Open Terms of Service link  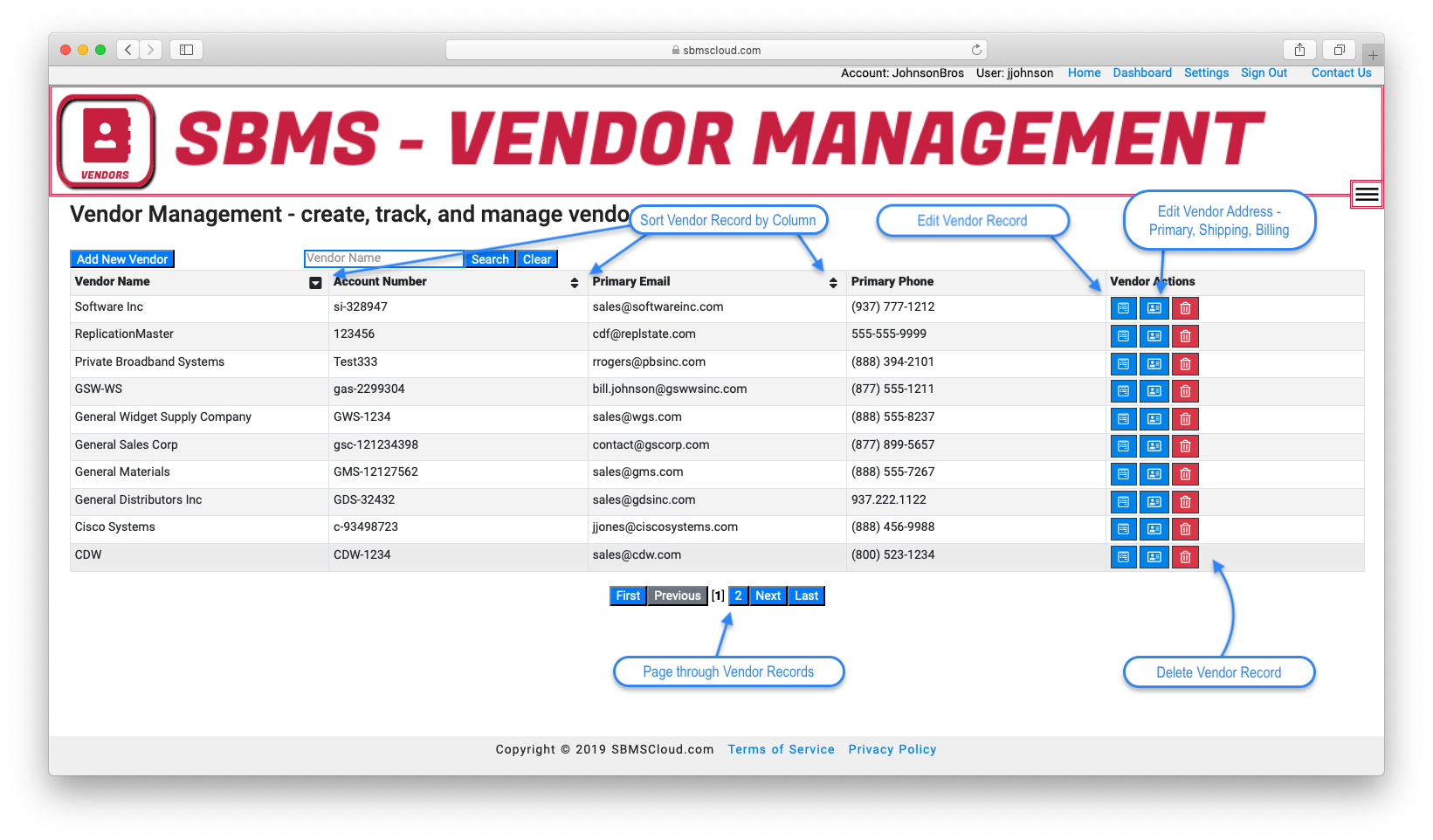click(x=781, y=749)
